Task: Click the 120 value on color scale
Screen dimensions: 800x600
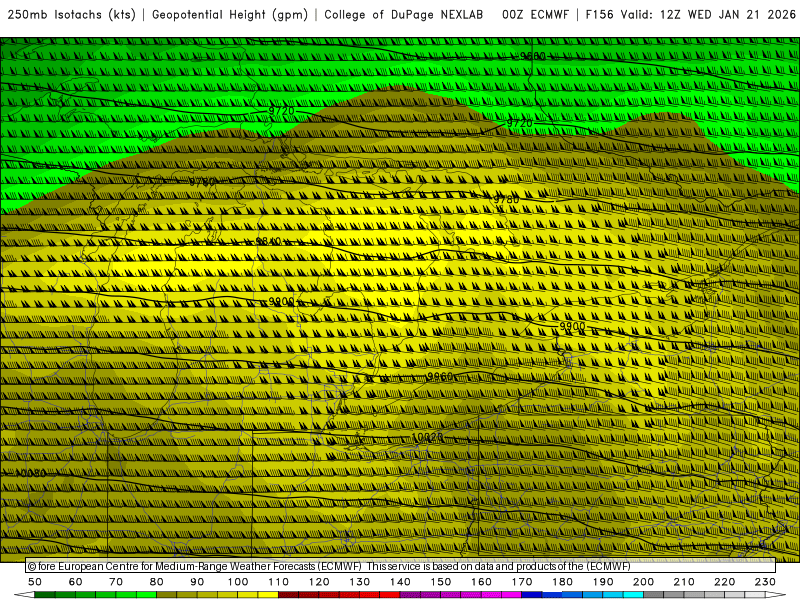Action: (319, 582)
